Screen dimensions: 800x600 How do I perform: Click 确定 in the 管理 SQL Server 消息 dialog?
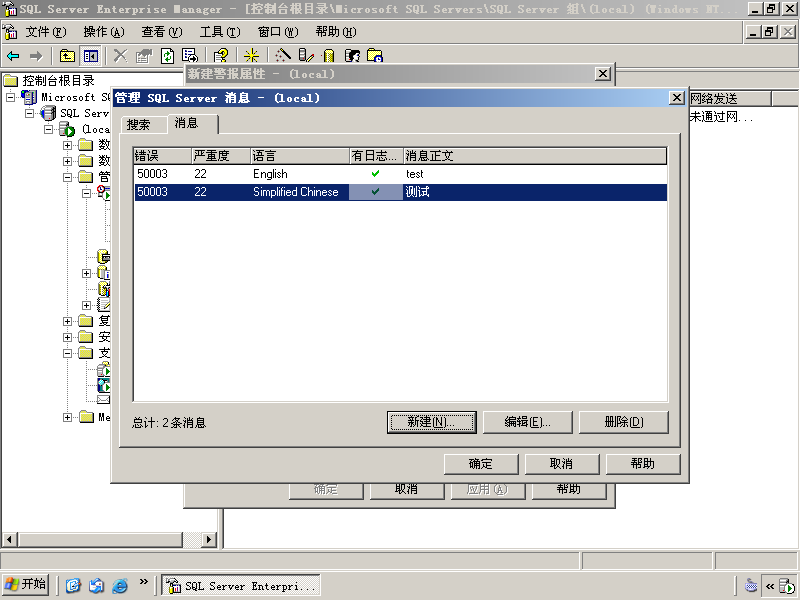click(x=481, y=464)
